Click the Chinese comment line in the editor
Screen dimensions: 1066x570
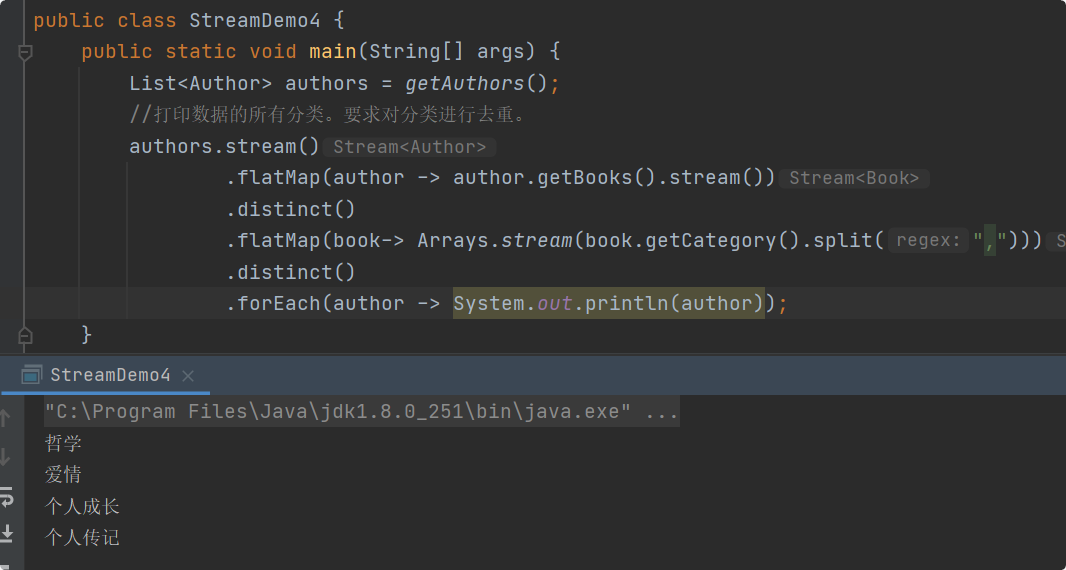328,115
